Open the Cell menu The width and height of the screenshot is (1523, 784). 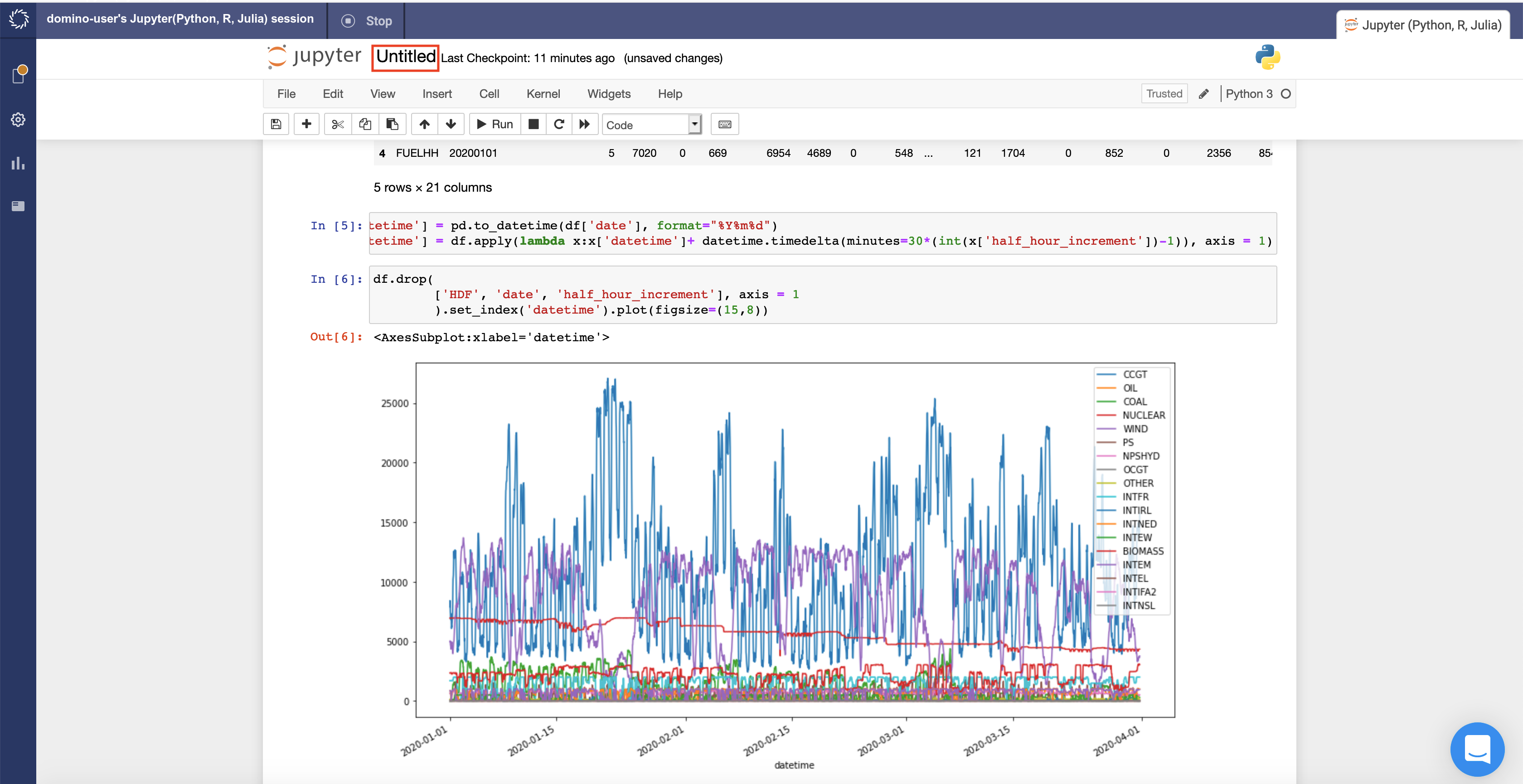[x=489, y=94]
